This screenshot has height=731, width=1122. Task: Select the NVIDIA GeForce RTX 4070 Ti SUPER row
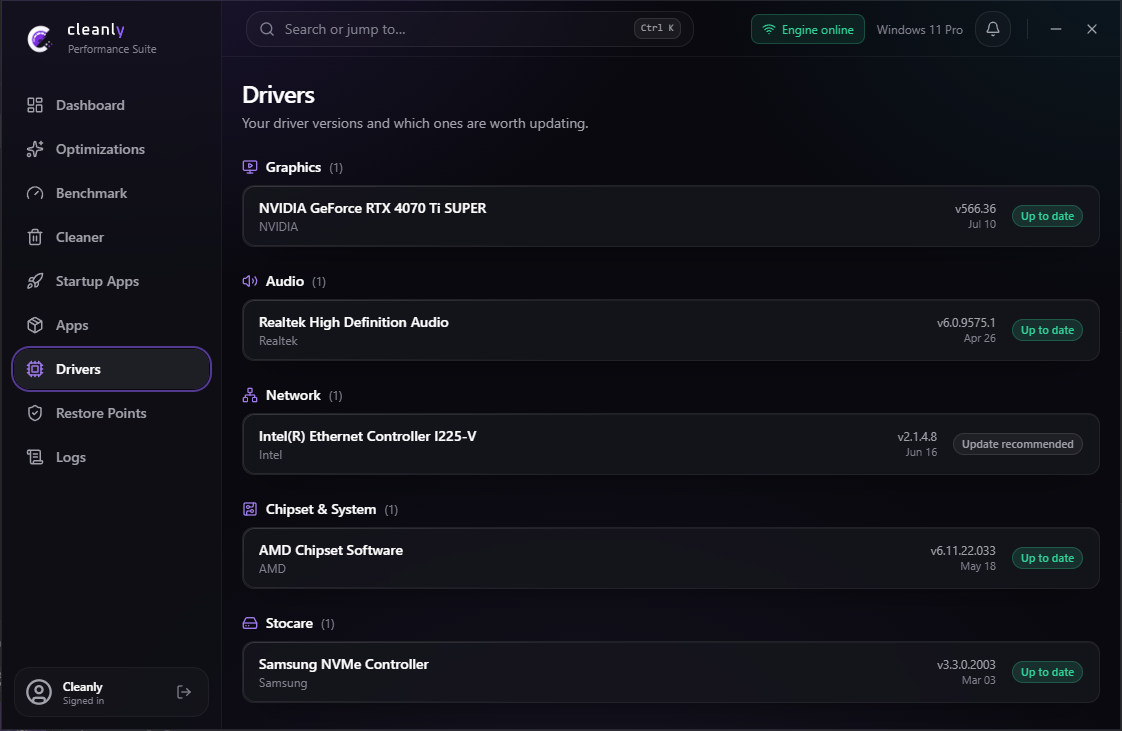670,216
